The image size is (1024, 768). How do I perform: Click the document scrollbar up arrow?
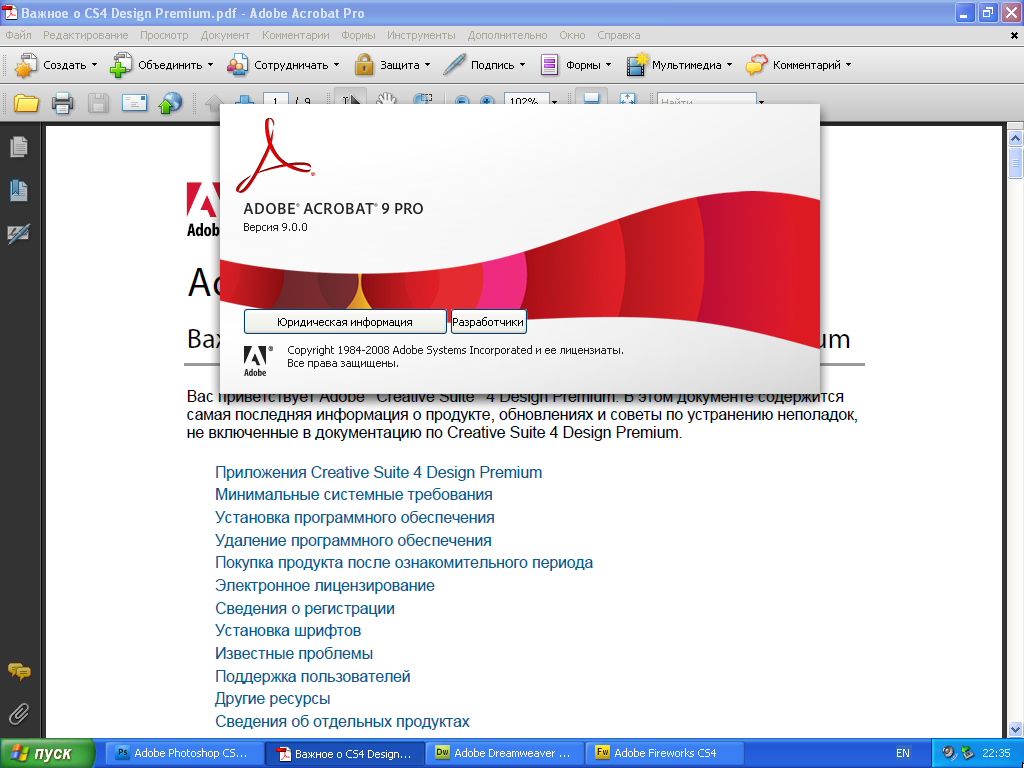1015,138
